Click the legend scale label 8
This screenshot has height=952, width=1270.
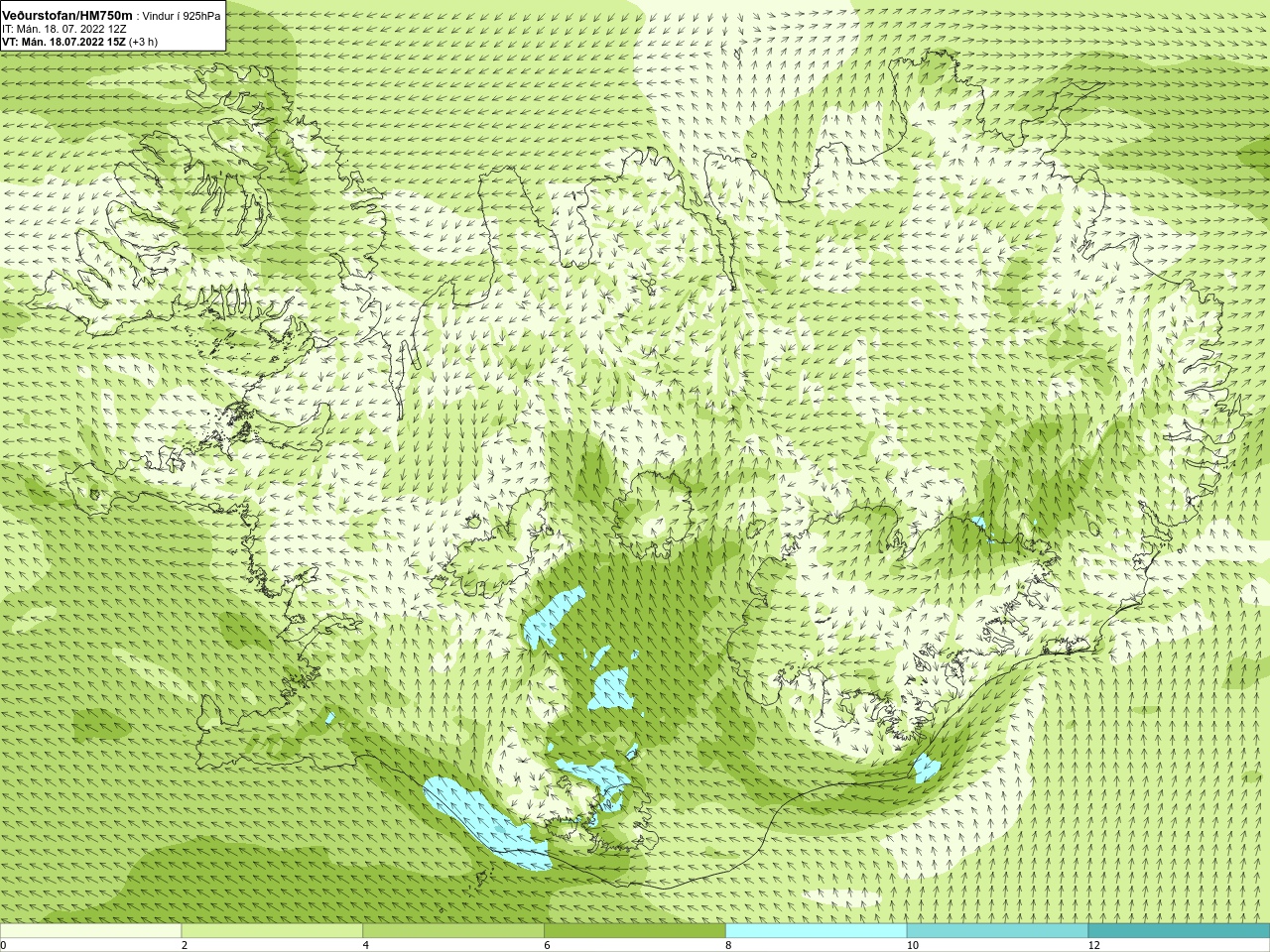(728, 945)
